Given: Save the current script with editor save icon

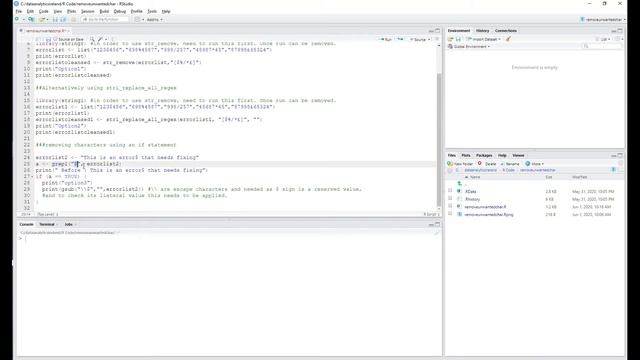Looking at the screenshot, I should pyautogui.click(x=48, y=39).
